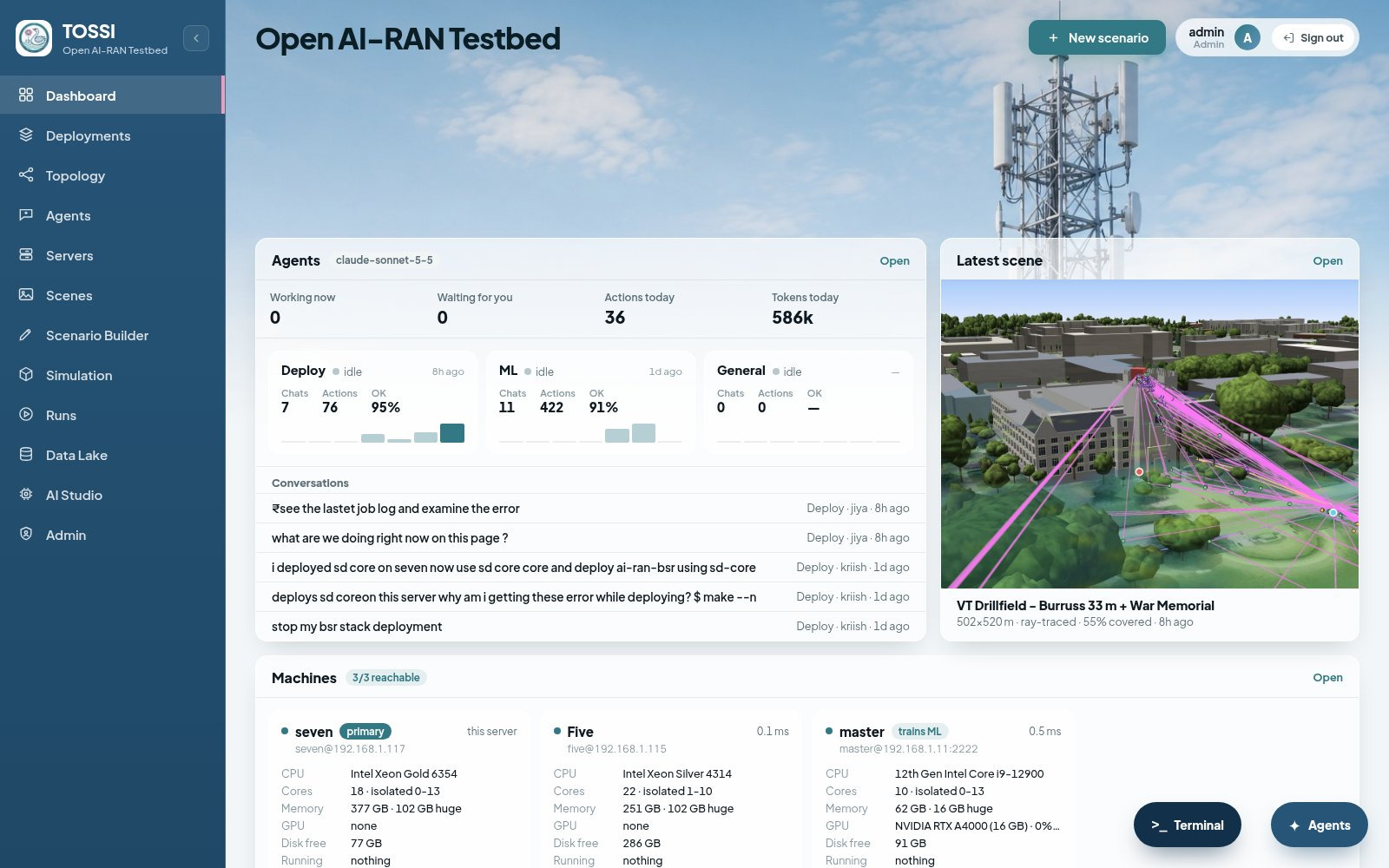Select the General agent card

(808, 402)
